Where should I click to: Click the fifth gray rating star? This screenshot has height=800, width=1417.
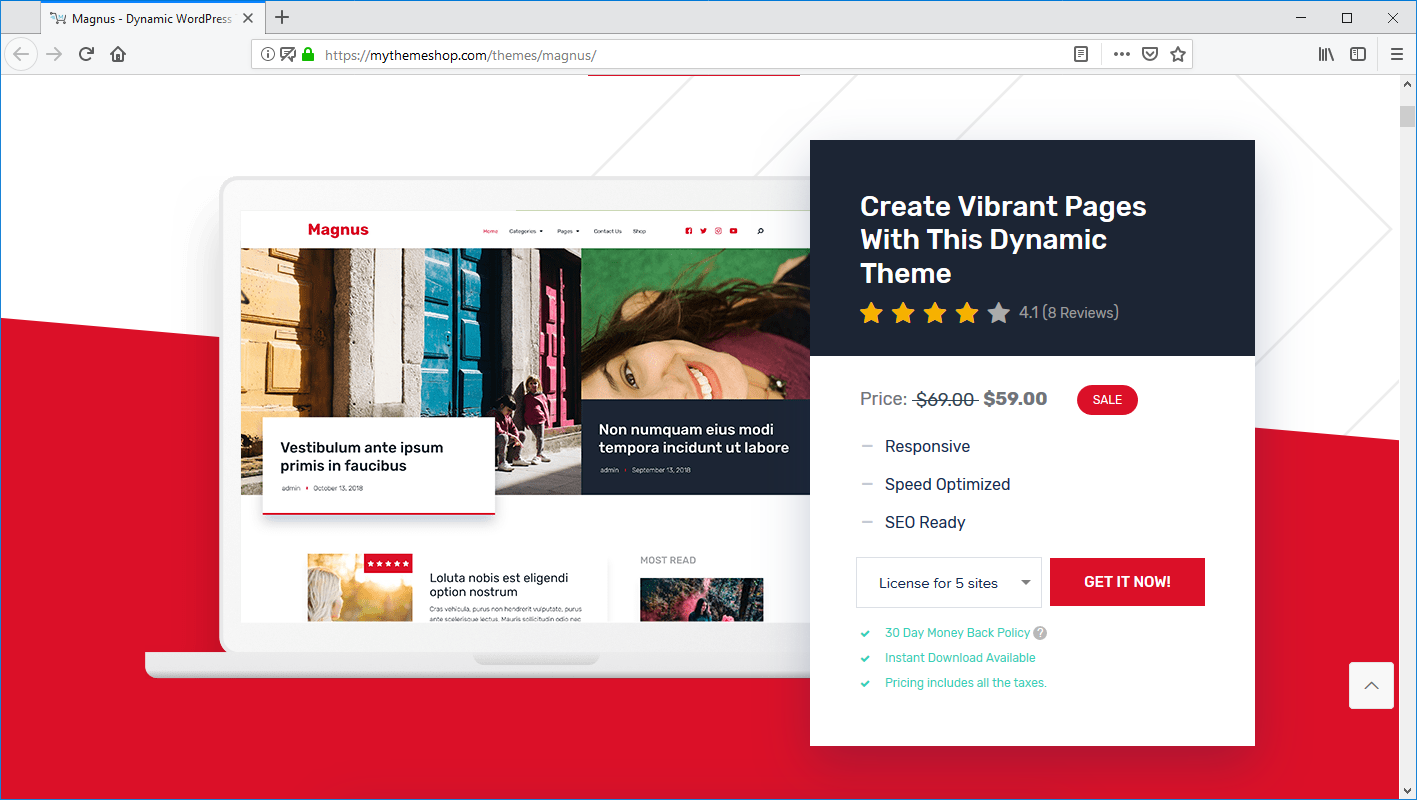tap(998, 313)
